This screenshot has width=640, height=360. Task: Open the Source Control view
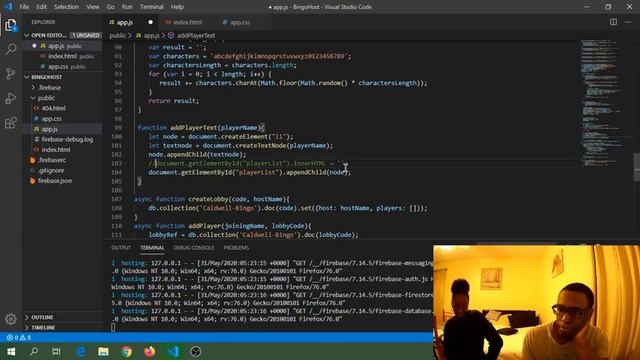click(11, 73)
